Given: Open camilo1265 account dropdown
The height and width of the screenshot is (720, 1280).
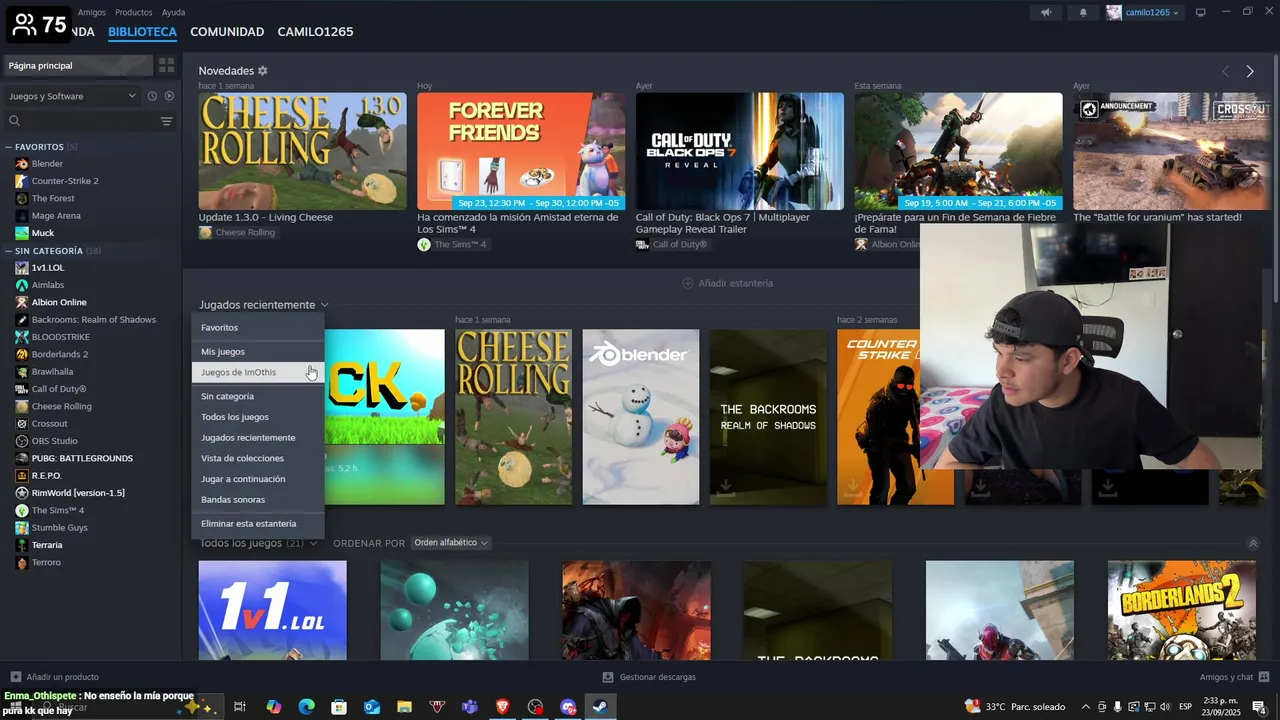Looking at the screenshot, I should tap(1144, 12).
